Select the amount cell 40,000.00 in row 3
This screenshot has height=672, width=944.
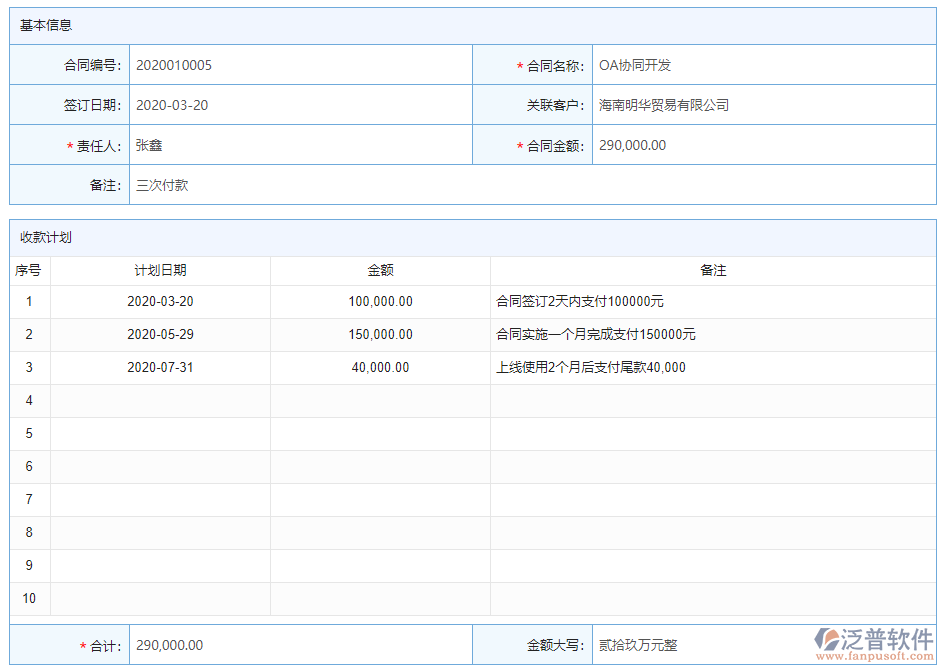(x=380, y=367)
